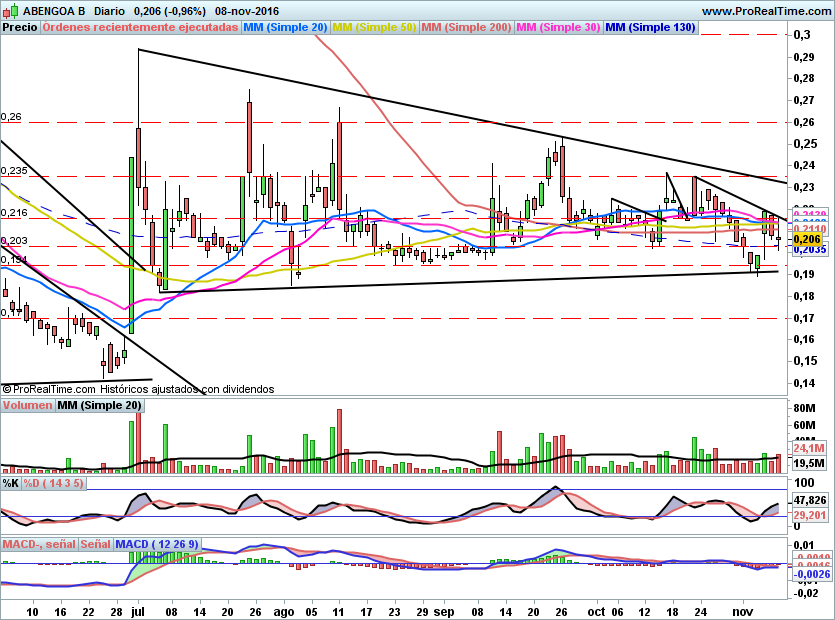The width and height of the screenshot is (835, 620).
Task: Toggle the yellow MM (Simple 50) indicator
Action: click(374, 28)
